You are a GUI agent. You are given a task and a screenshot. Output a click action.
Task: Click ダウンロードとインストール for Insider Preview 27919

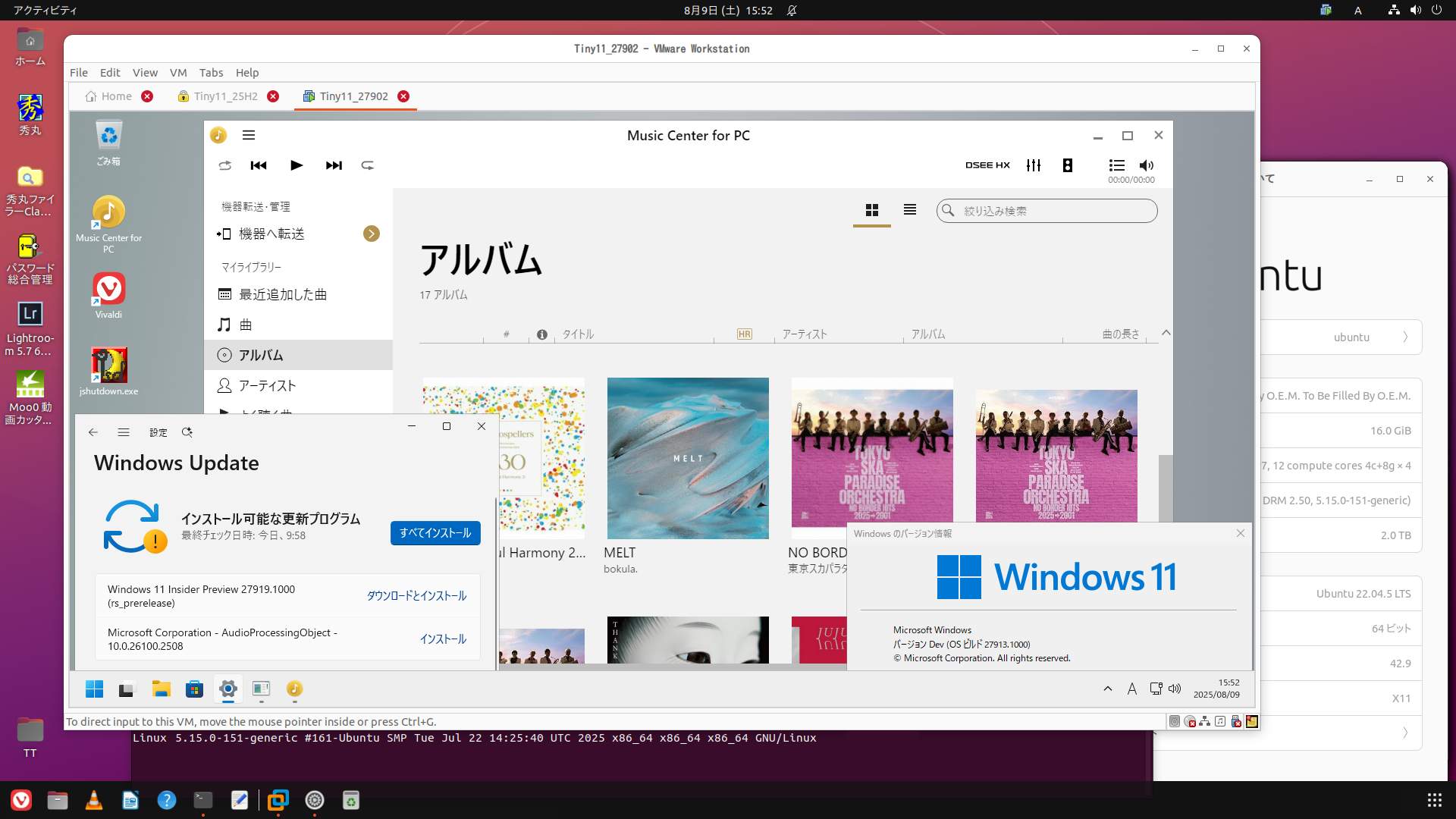click(416, 596)
